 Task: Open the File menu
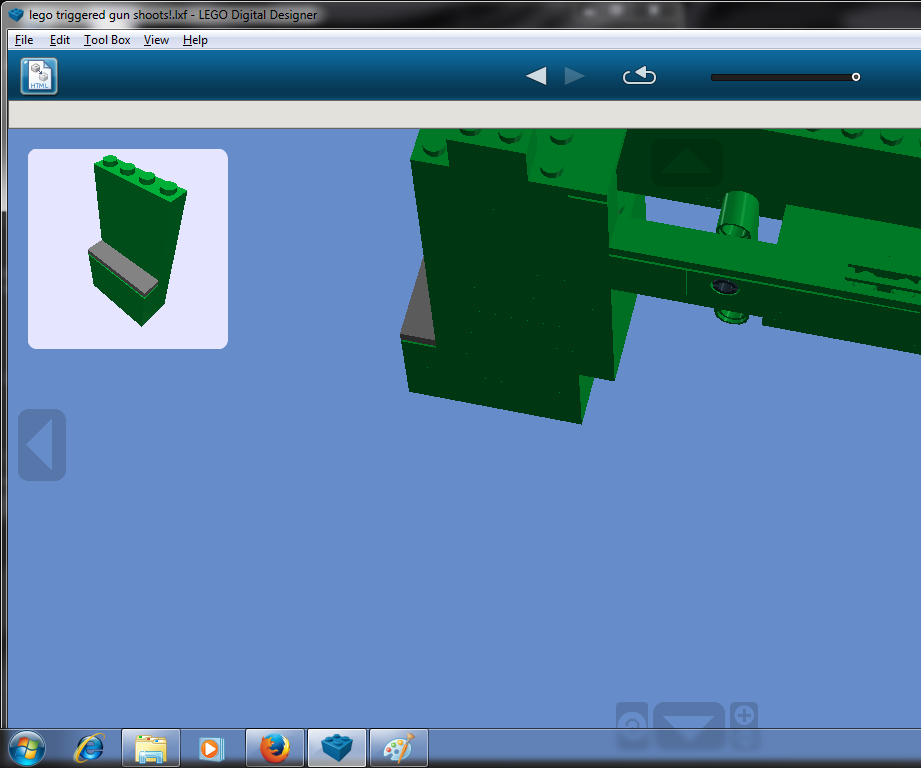click(x=23, y=40)
